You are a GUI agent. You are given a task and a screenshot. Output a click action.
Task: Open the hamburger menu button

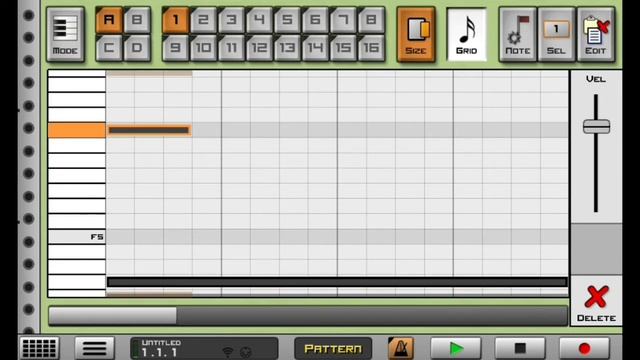point(94,348)
